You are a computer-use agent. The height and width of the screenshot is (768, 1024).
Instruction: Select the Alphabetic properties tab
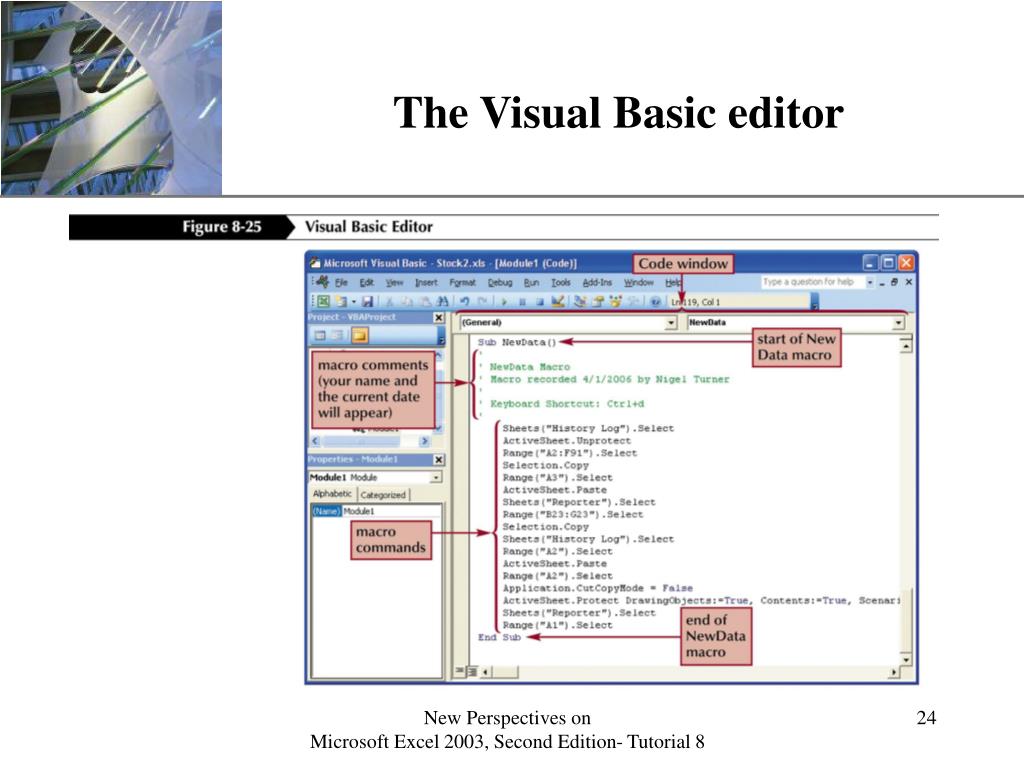tap(332, 494)
